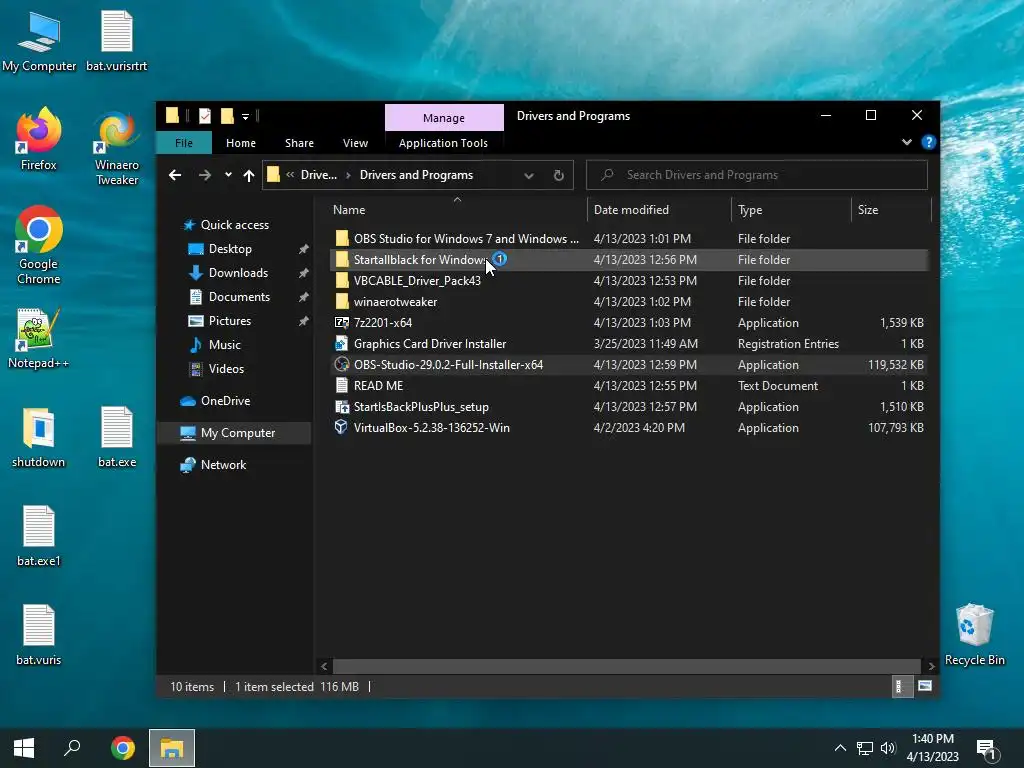The width and height of the screenshot is (1024, 768).
Task: Open the File menu
Action: pos(184,143)
